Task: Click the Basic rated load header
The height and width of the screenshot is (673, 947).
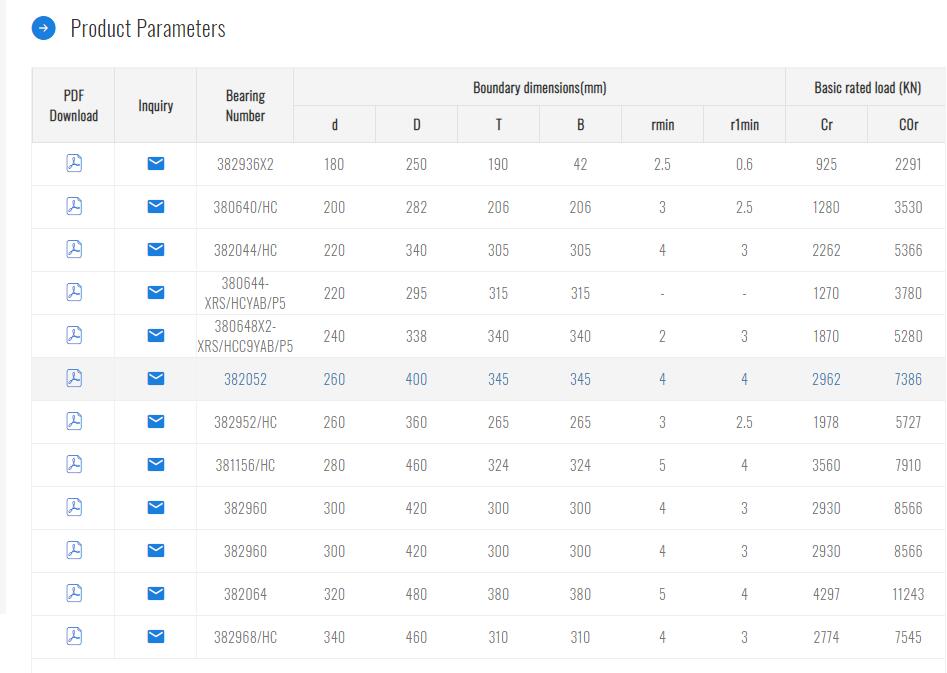Action: coord(865,87)
